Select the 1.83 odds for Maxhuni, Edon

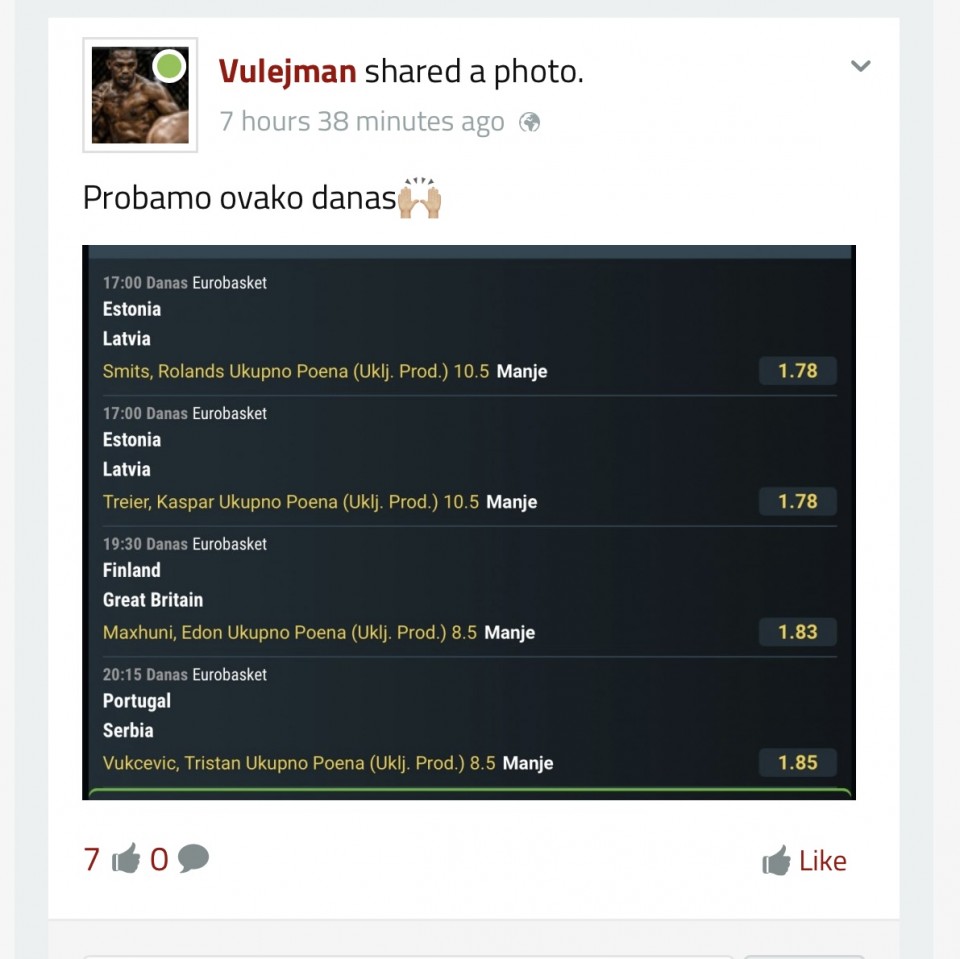coord(797,631)
